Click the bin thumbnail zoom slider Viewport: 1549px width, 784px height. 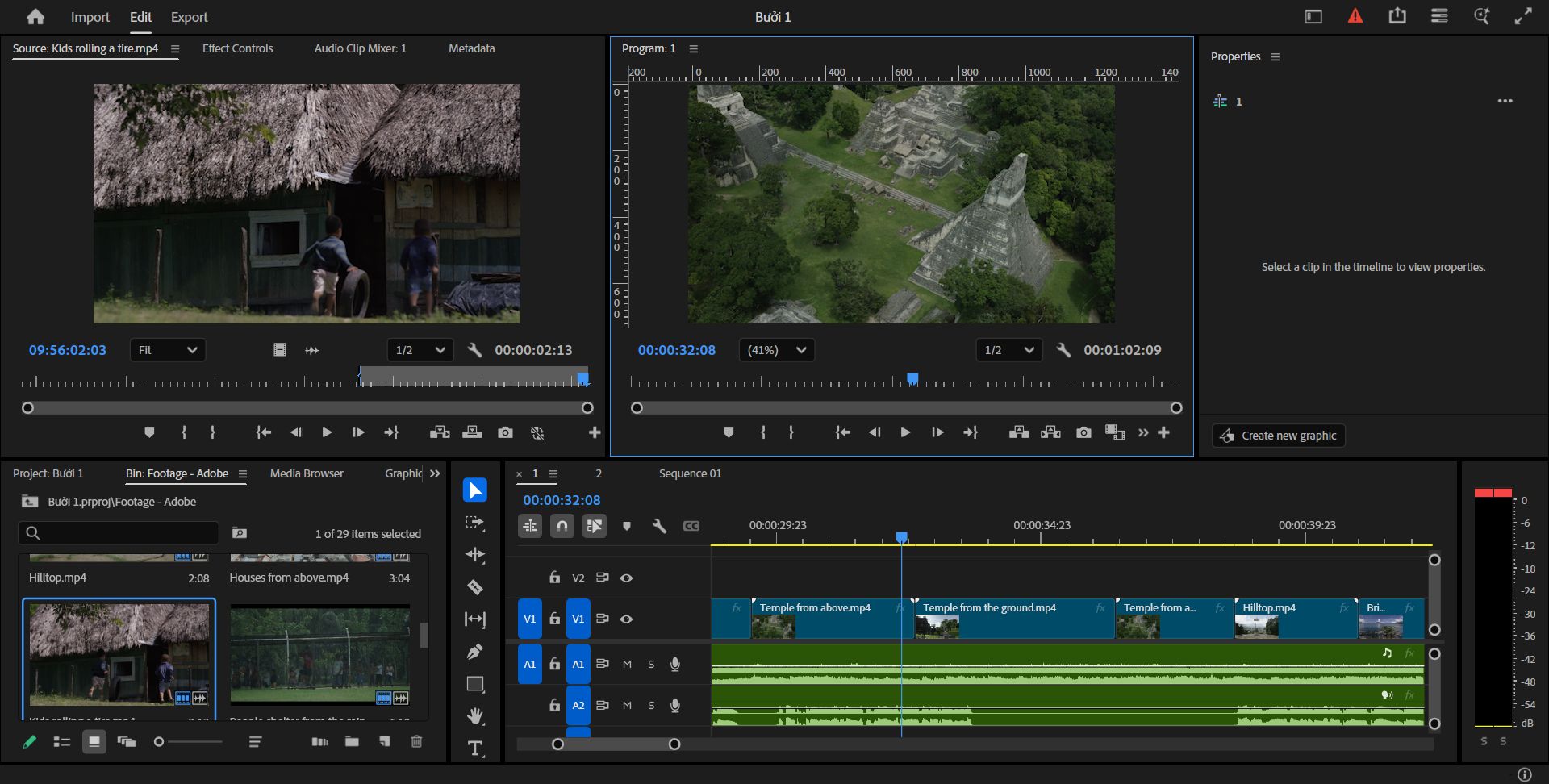pos(188,741)
